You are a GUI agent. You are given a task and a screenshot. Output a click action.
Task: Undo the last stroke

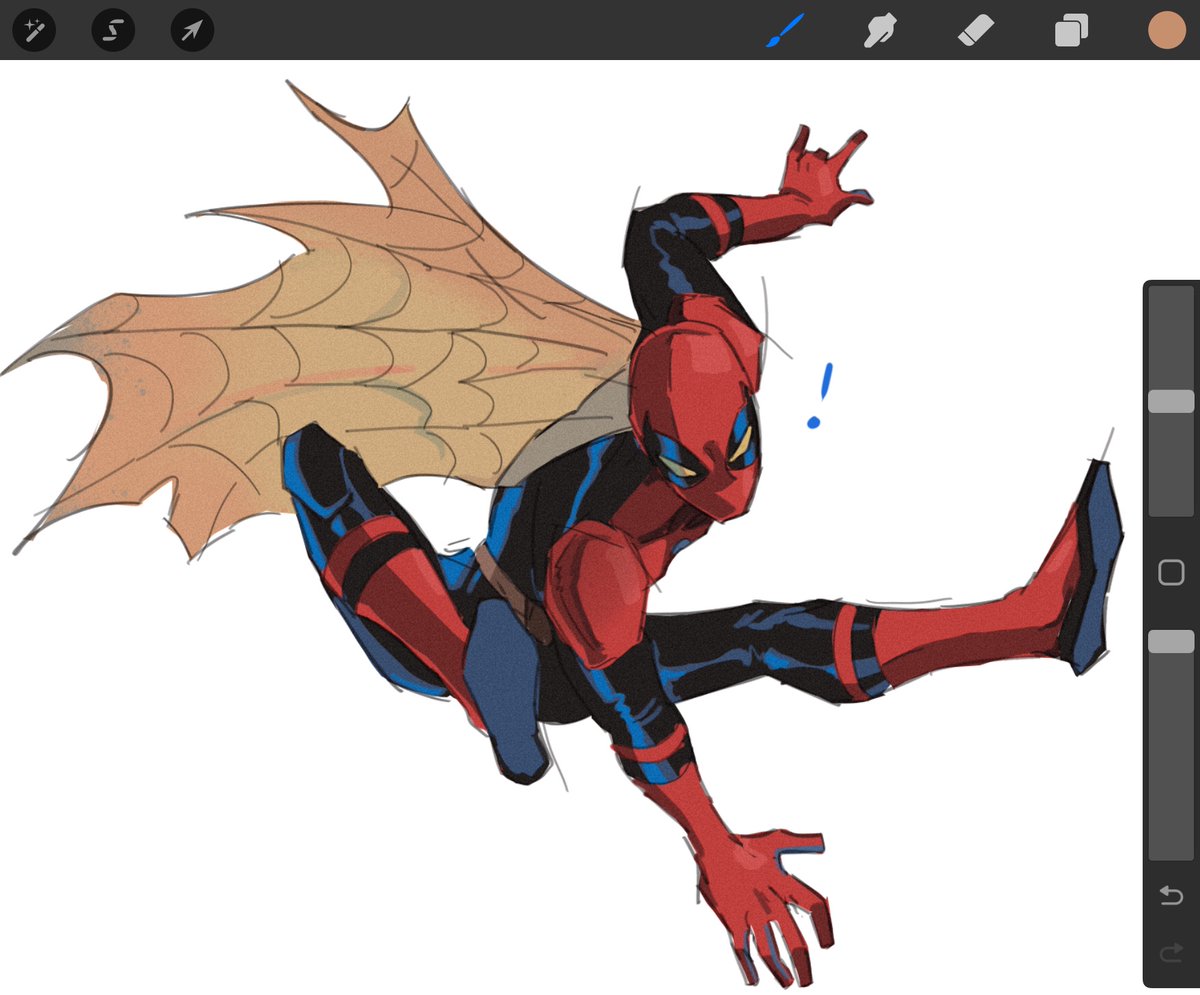(x=1171, y=895)
